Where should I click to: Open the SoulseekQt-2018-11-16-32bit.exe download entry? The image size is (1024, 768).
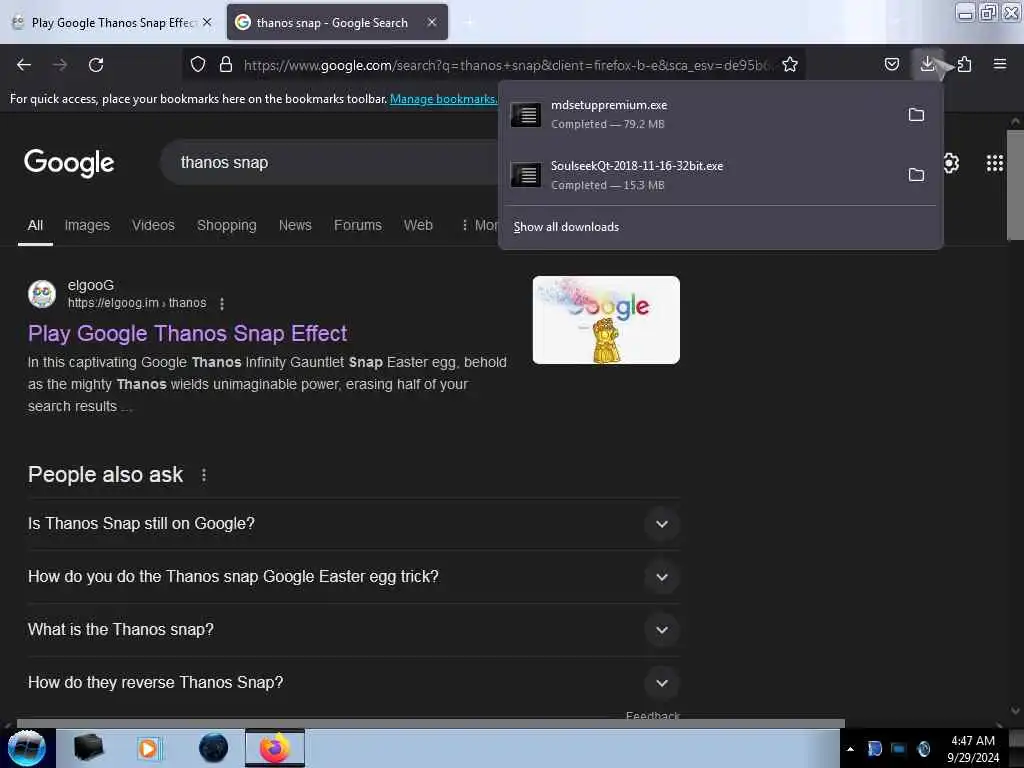tap(702, 175)
